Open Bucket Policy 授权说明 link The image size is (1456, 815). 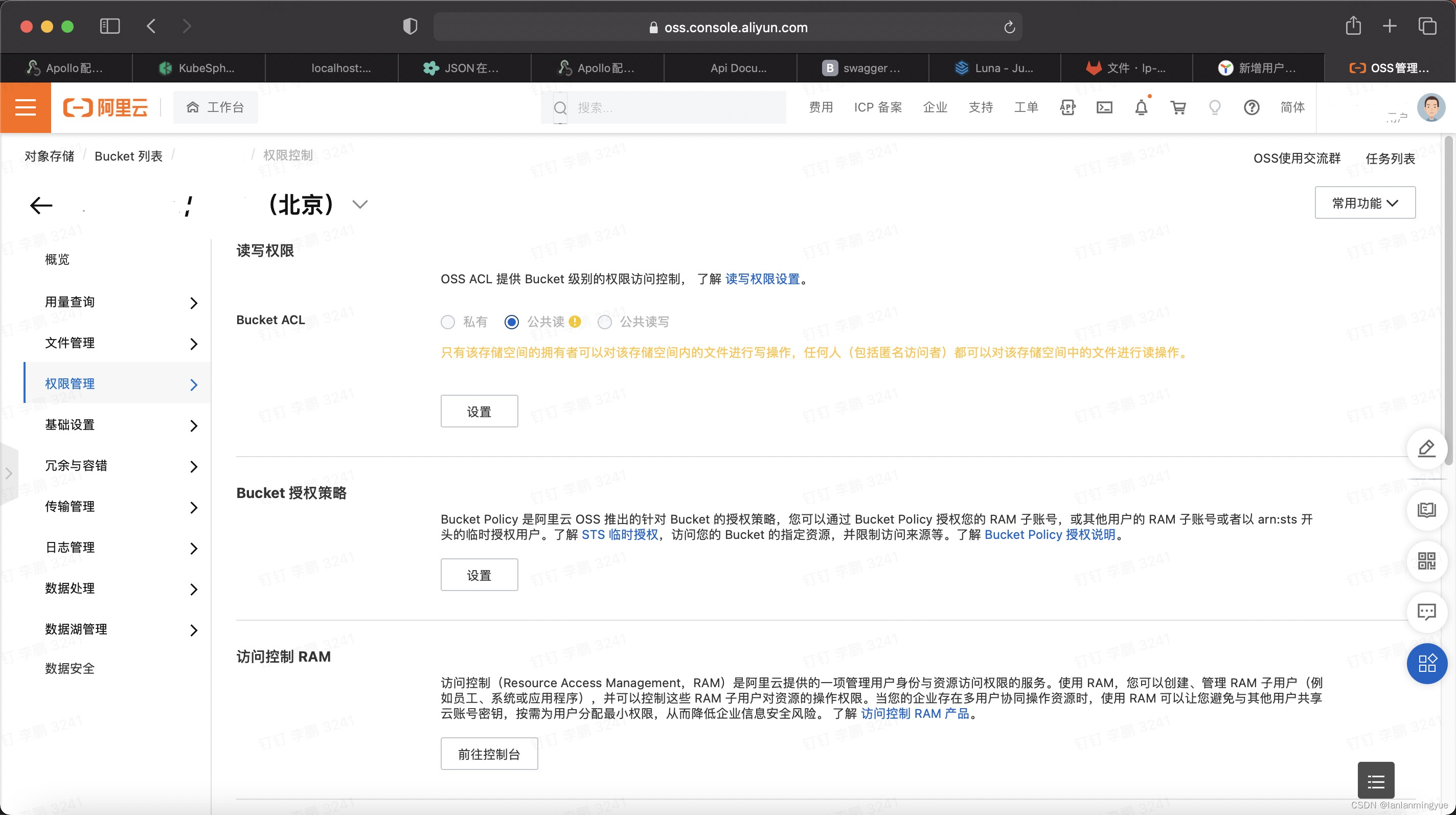coord(1050,535)
